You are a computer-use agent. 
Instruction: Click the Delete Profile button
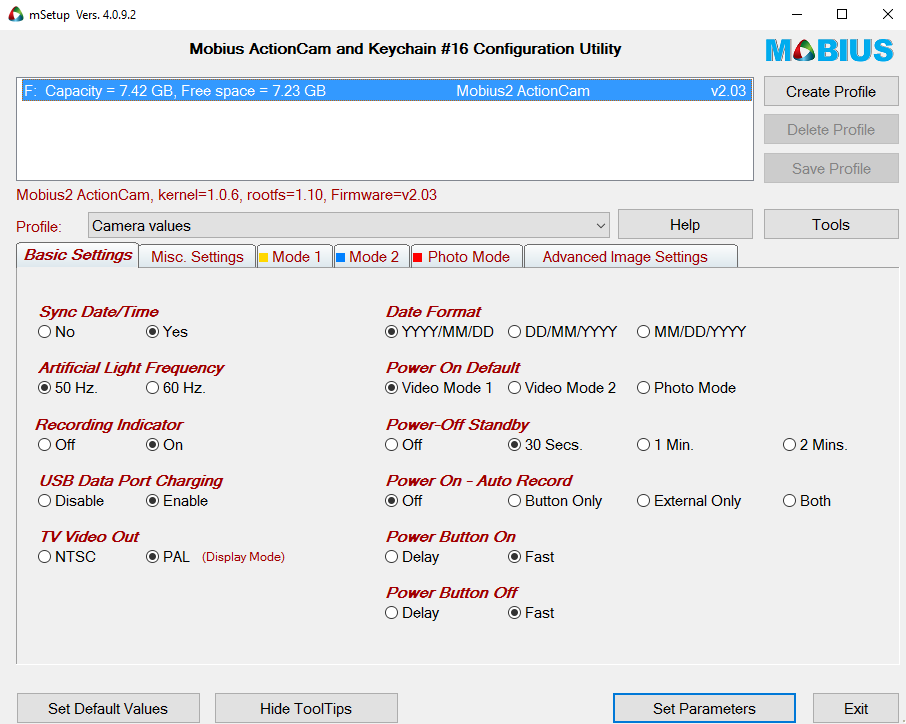point(831,129)
